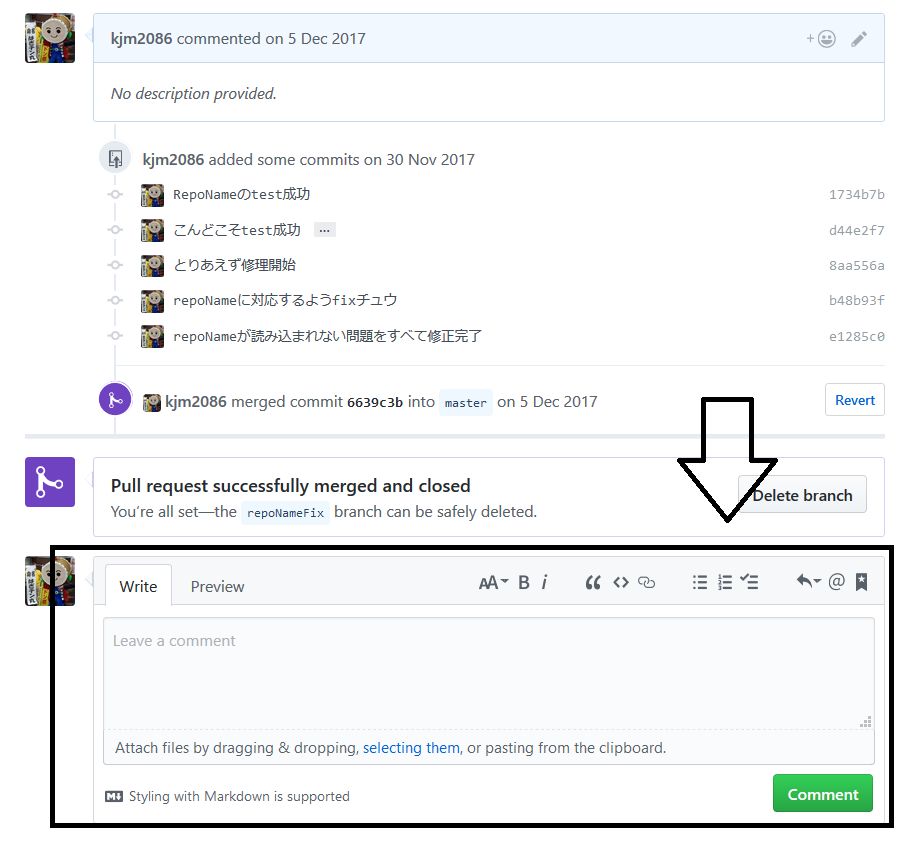Screen dimensions: 903x851
Task: Open commit hash 1734b7b
Action: pos(856,195)
